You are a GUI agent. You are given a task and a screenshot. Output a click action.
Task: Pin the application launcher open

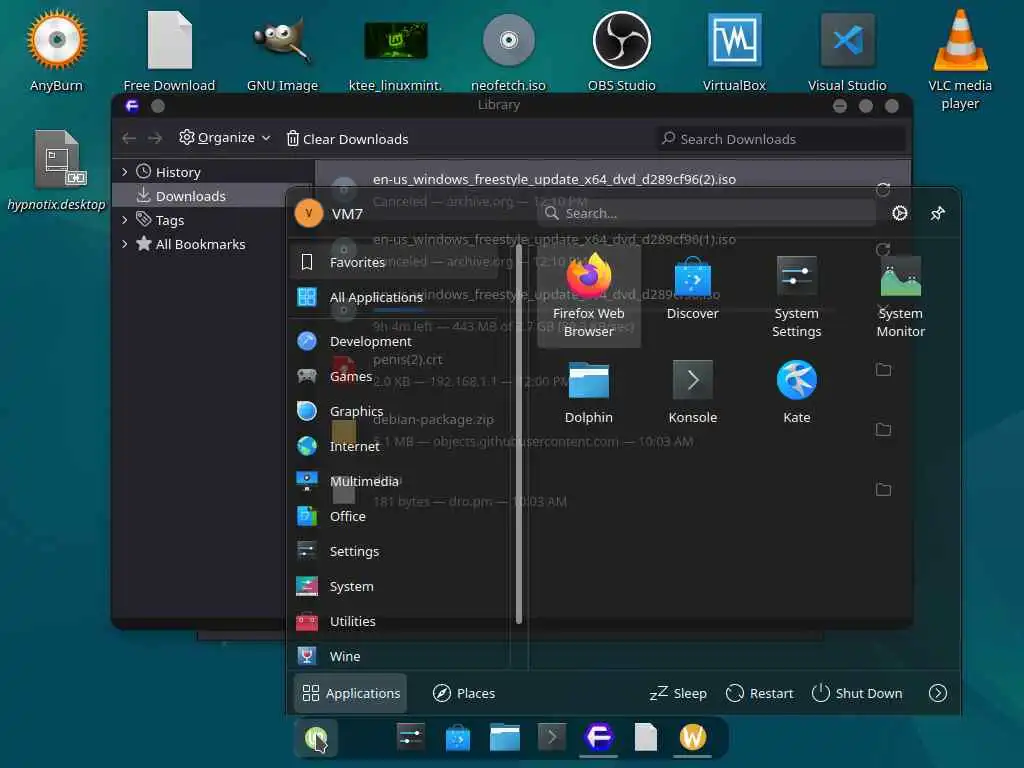pos(937,214)
